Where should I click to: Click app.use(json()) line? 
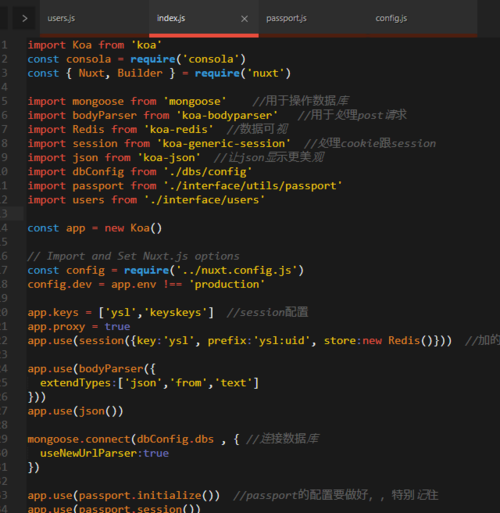(x=75, y=411)
